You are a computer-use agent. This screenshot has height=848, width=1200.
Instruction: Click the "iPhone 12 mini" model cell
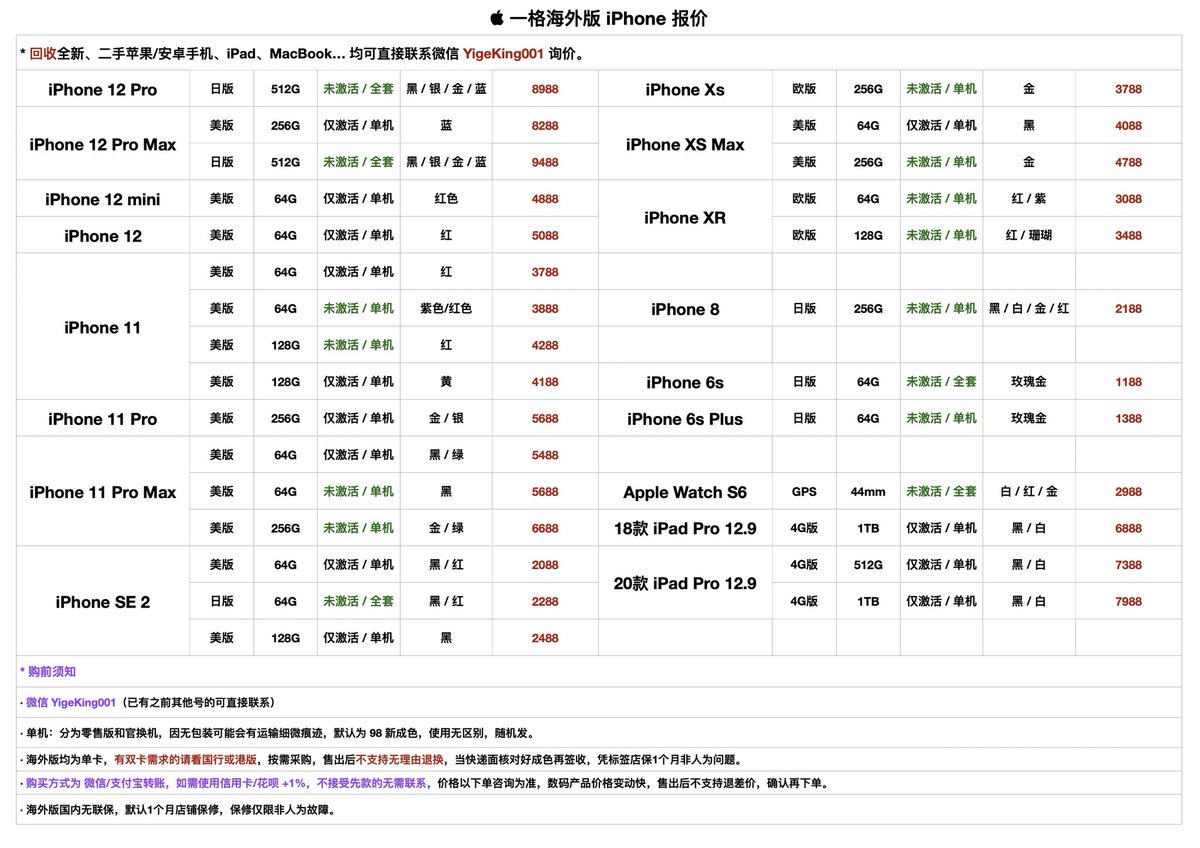click(103, 199)
